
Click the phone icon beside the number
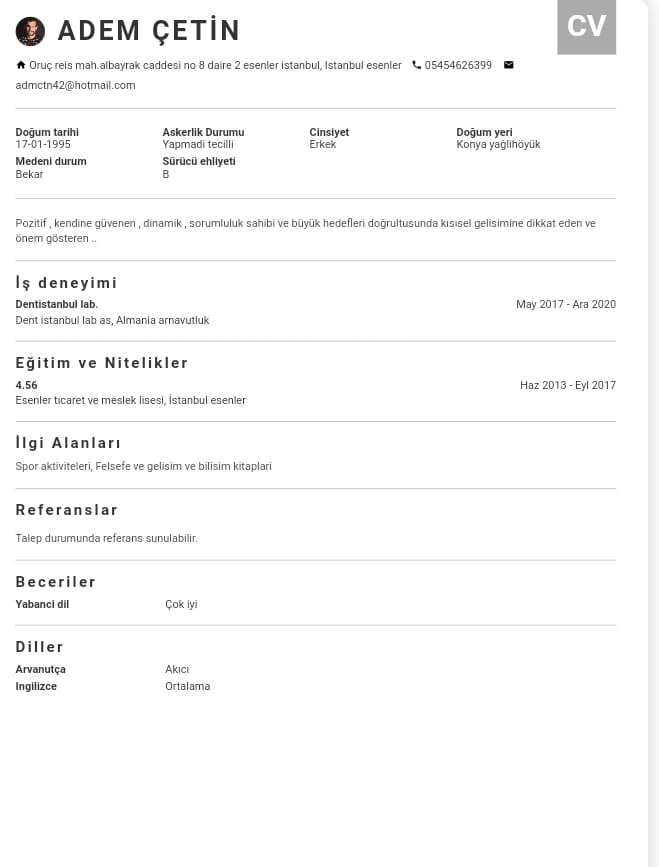(416, 65)
